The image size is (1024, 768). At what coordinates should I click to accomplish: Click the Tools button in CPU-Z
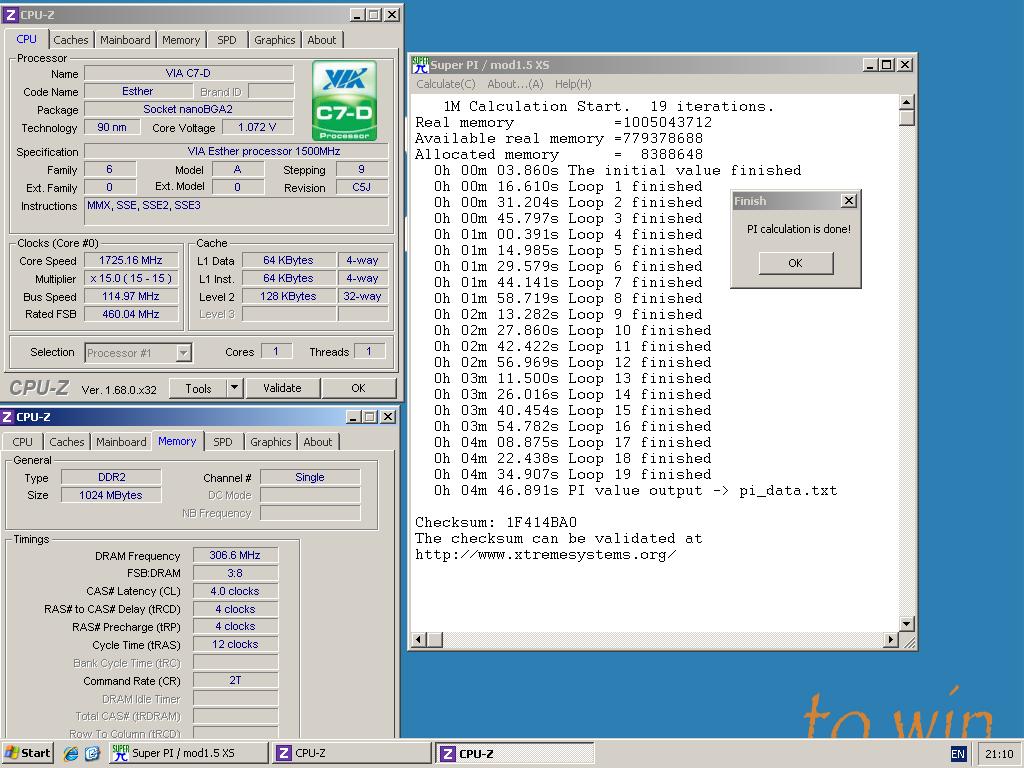[199, 389]
